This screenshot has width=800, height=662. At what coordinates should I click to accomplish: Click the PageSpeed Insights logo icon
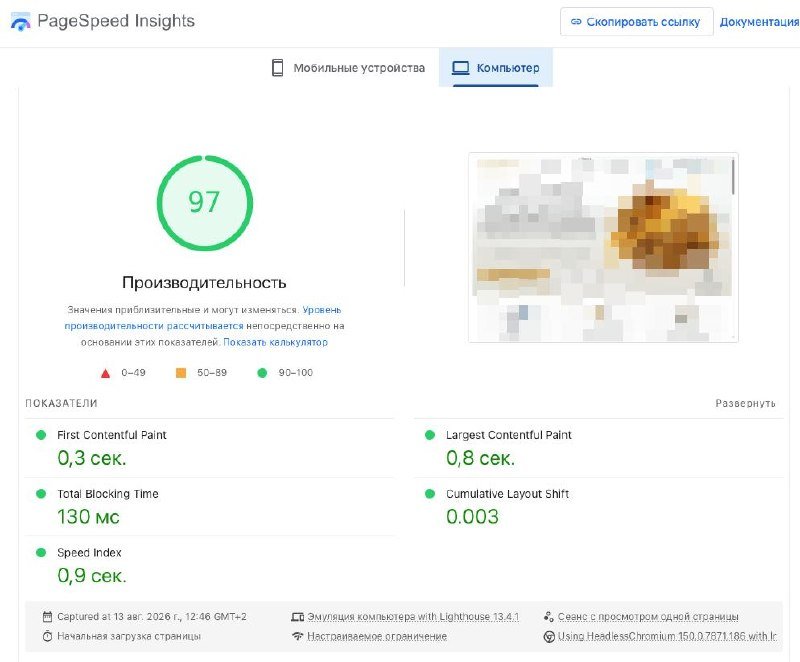click(x=21, y=22)
